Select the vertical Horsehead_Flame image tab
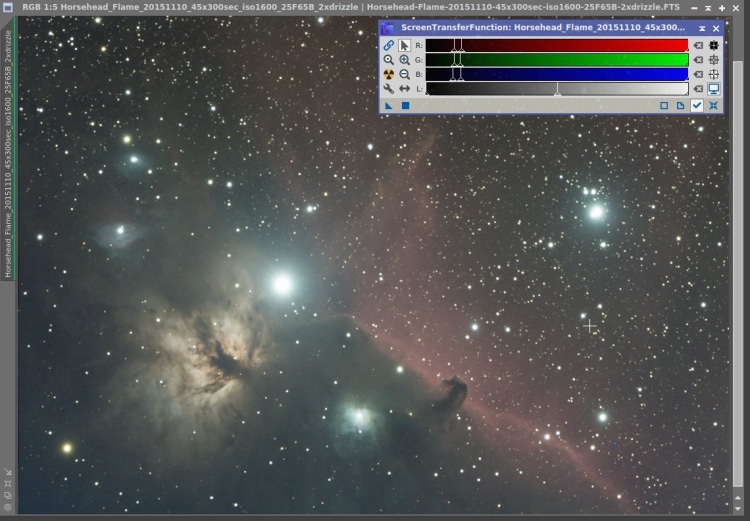 point(8,153)
